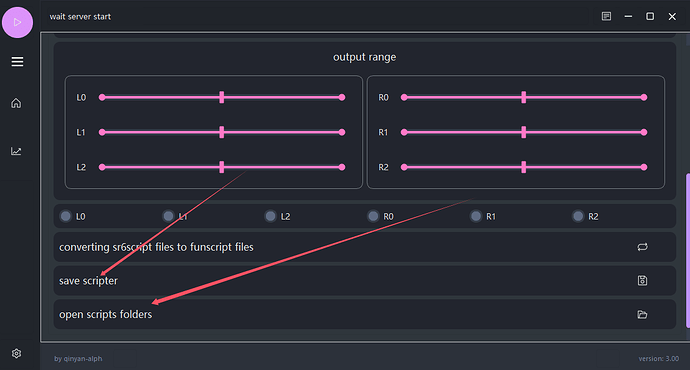Click the open folder icon for scripts
The image size is (690, 370).
642,314
